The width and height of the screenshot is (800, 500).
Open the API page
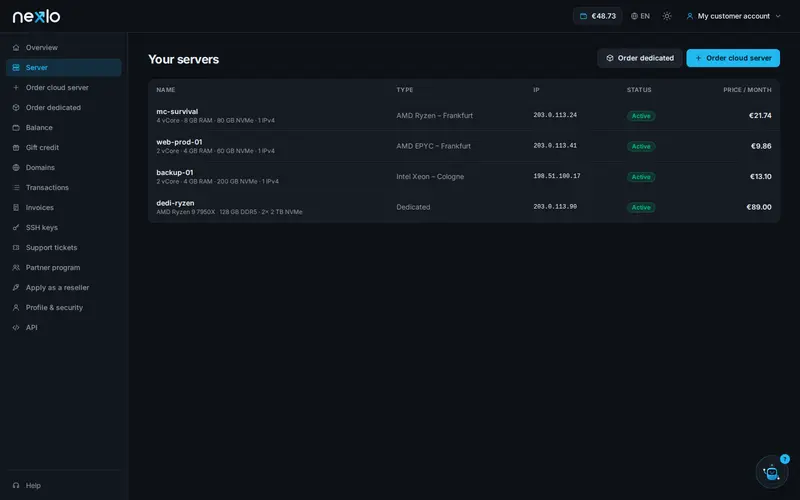[x=64, y=328]
